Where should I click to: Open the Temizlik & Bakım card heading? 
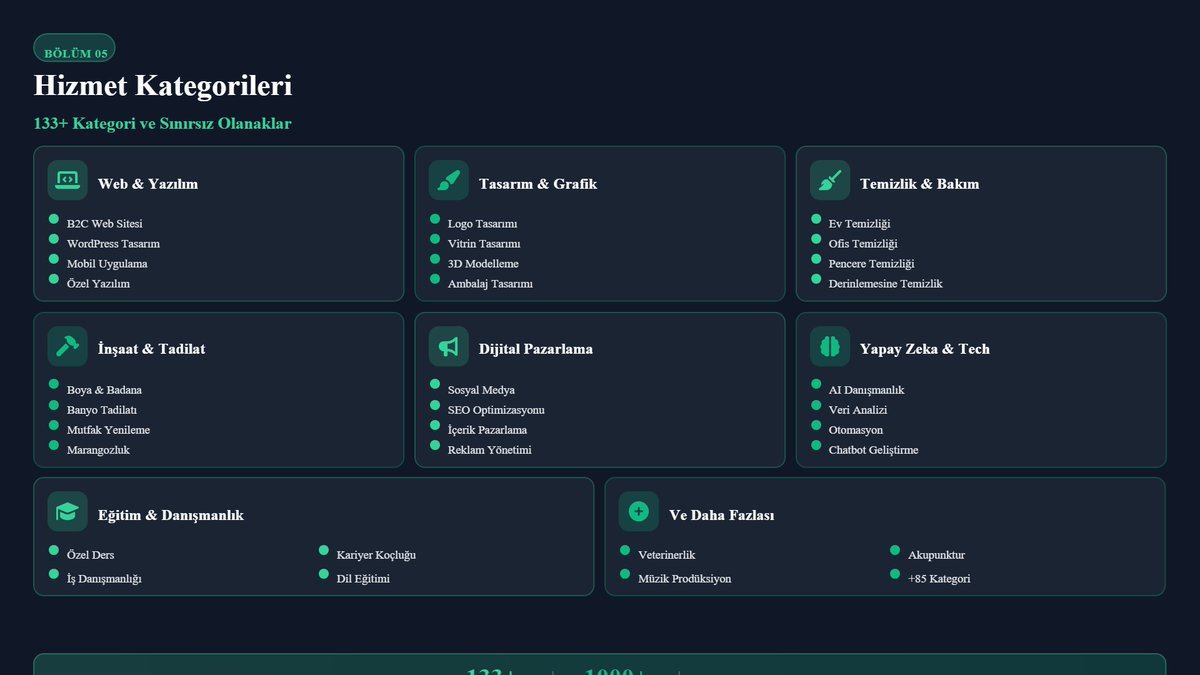point(920,184)
